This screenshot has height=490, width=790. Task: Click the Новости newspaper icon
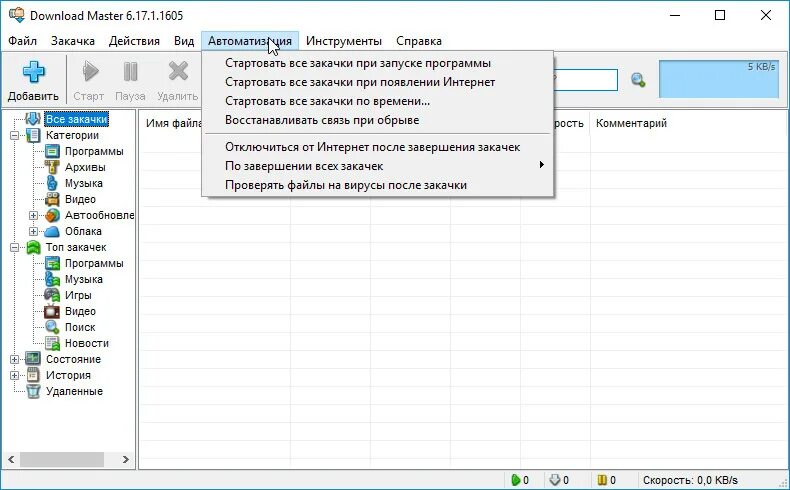point(52,343)
